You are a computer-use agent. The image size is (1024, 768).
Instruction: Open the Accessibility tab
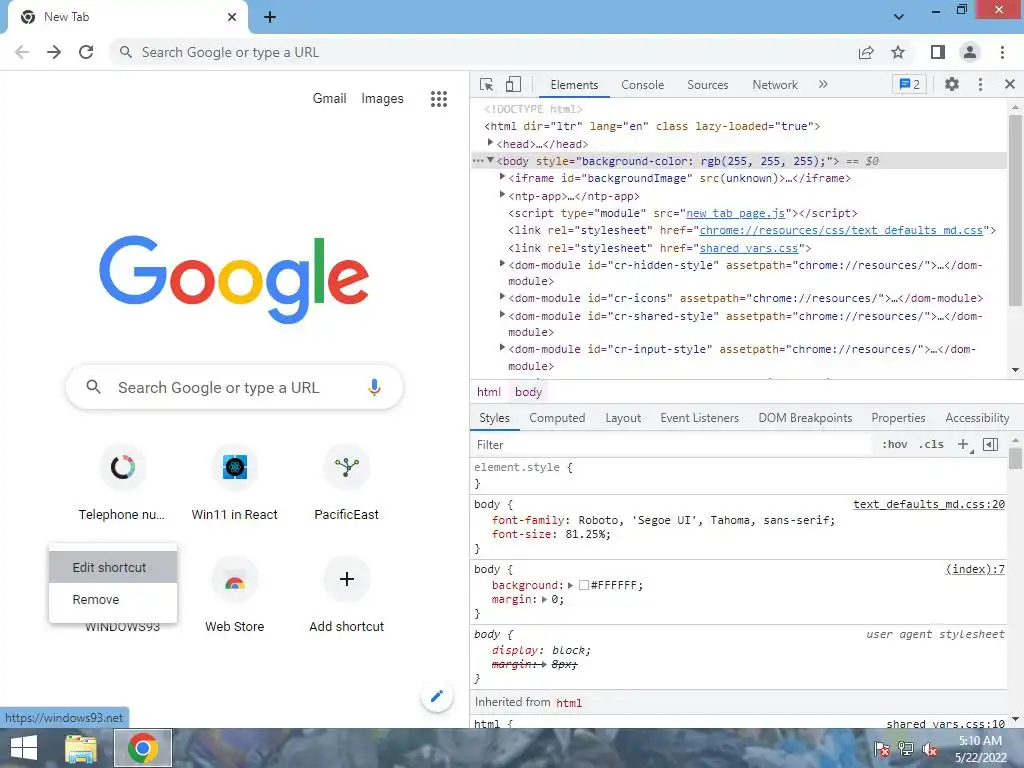click(977, 418)
